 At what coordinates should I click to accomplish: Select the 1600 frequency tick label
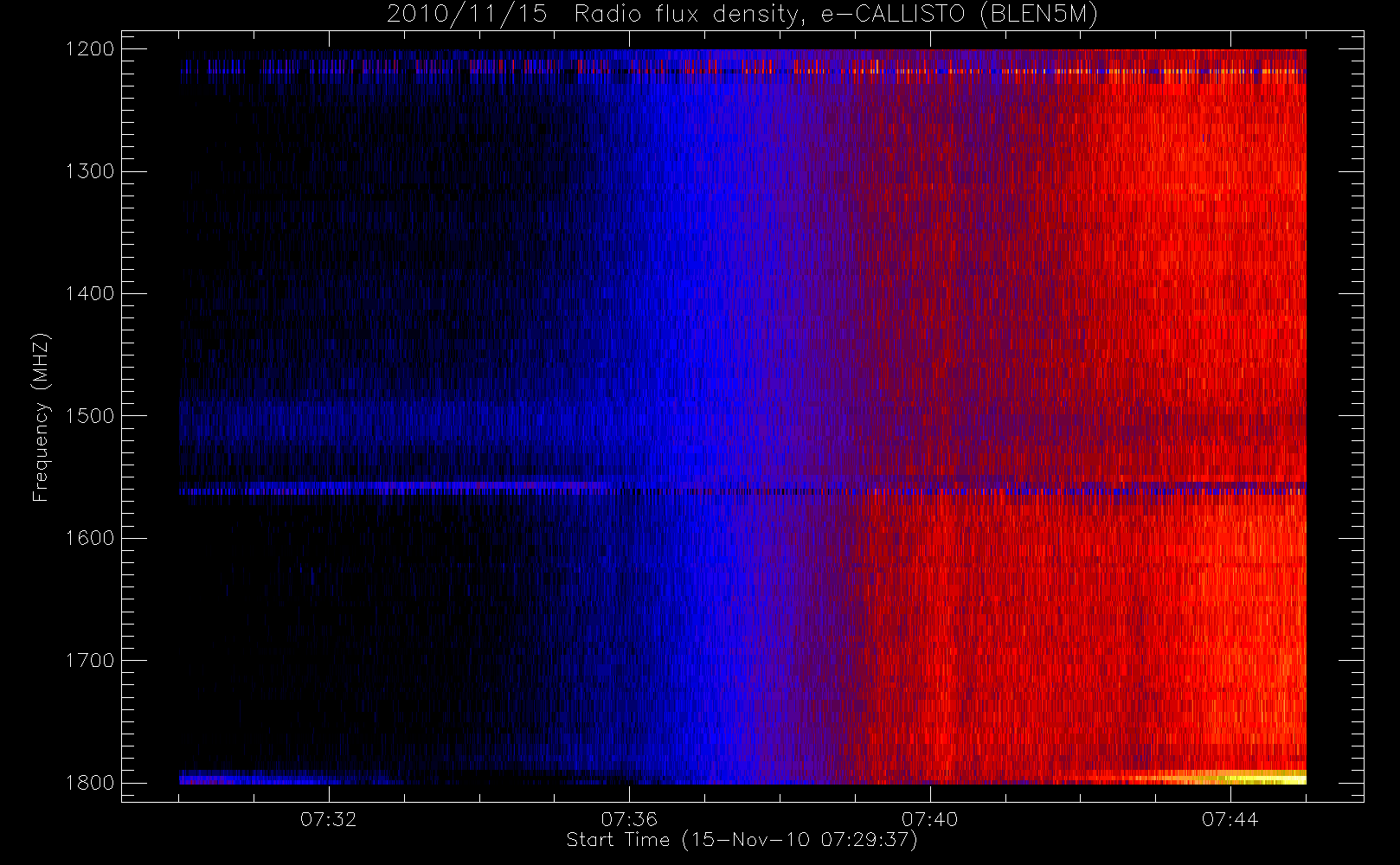click(x=90, y=538)
